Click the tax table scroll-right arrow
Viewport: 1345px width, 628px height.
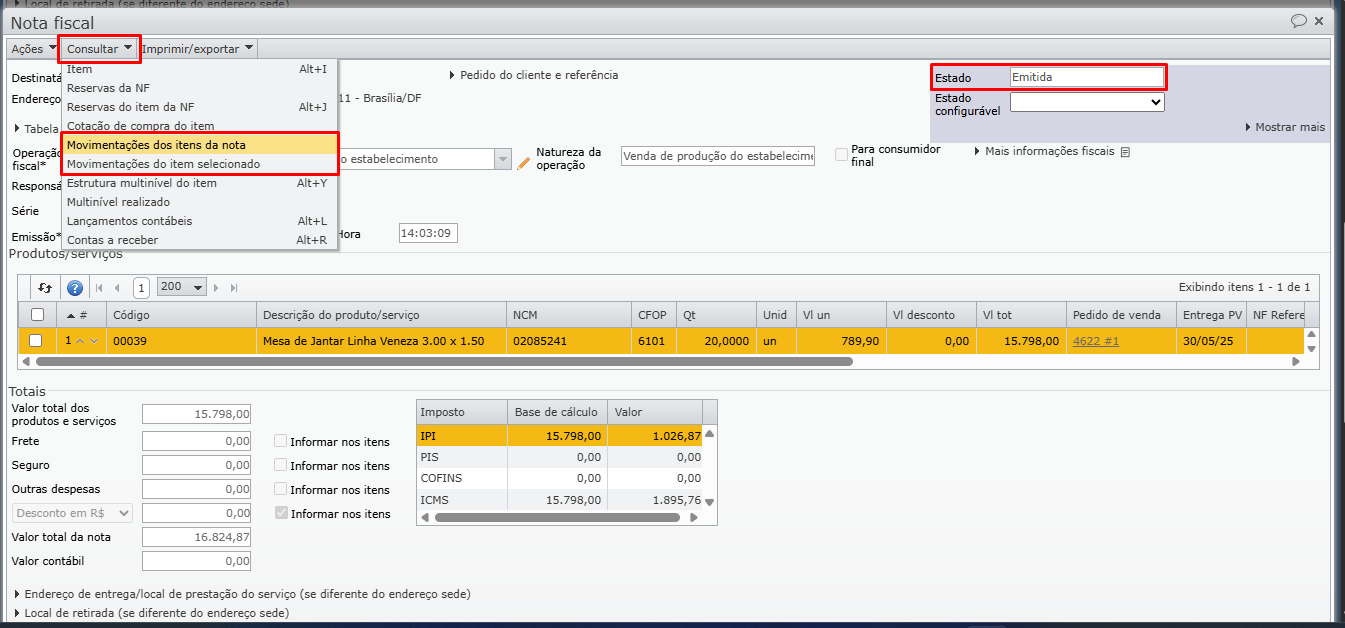click(694, 518)
